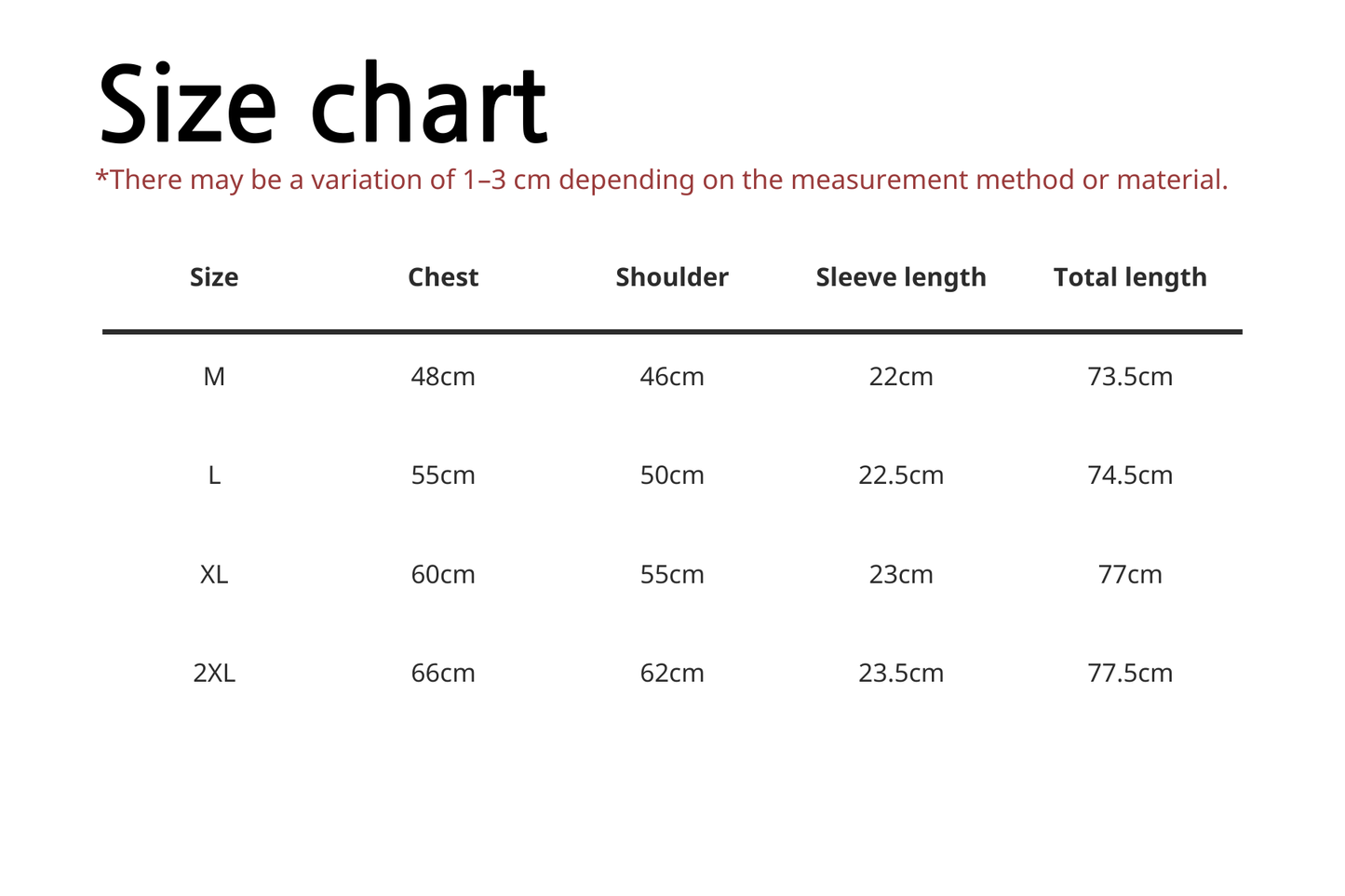1345x896 pixels.
Task: Click the Shoulder column header
Action: pos(672,277)
